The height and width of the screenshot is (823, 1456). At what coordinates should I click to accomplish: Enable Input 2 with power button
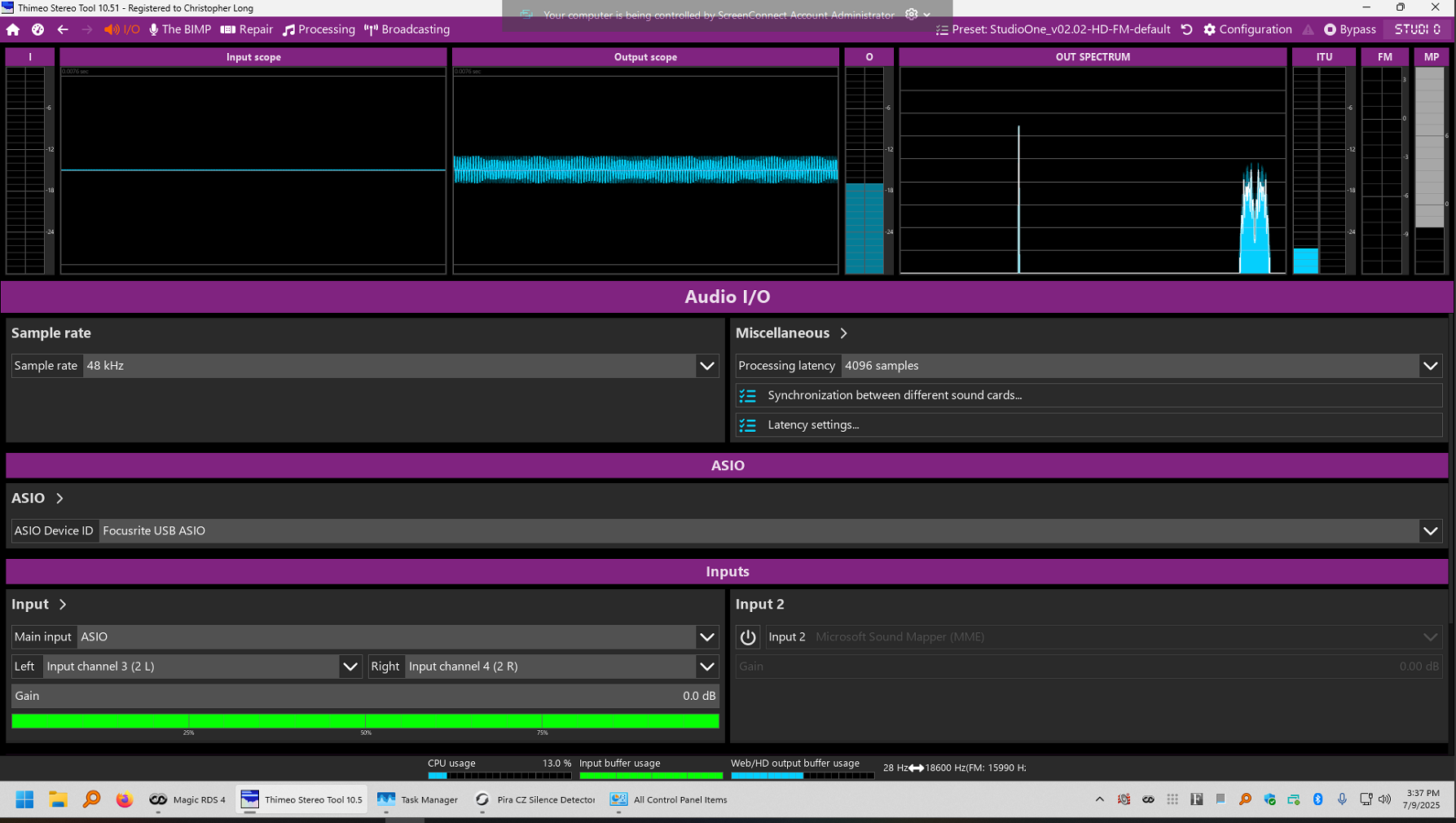click(747, 636)
